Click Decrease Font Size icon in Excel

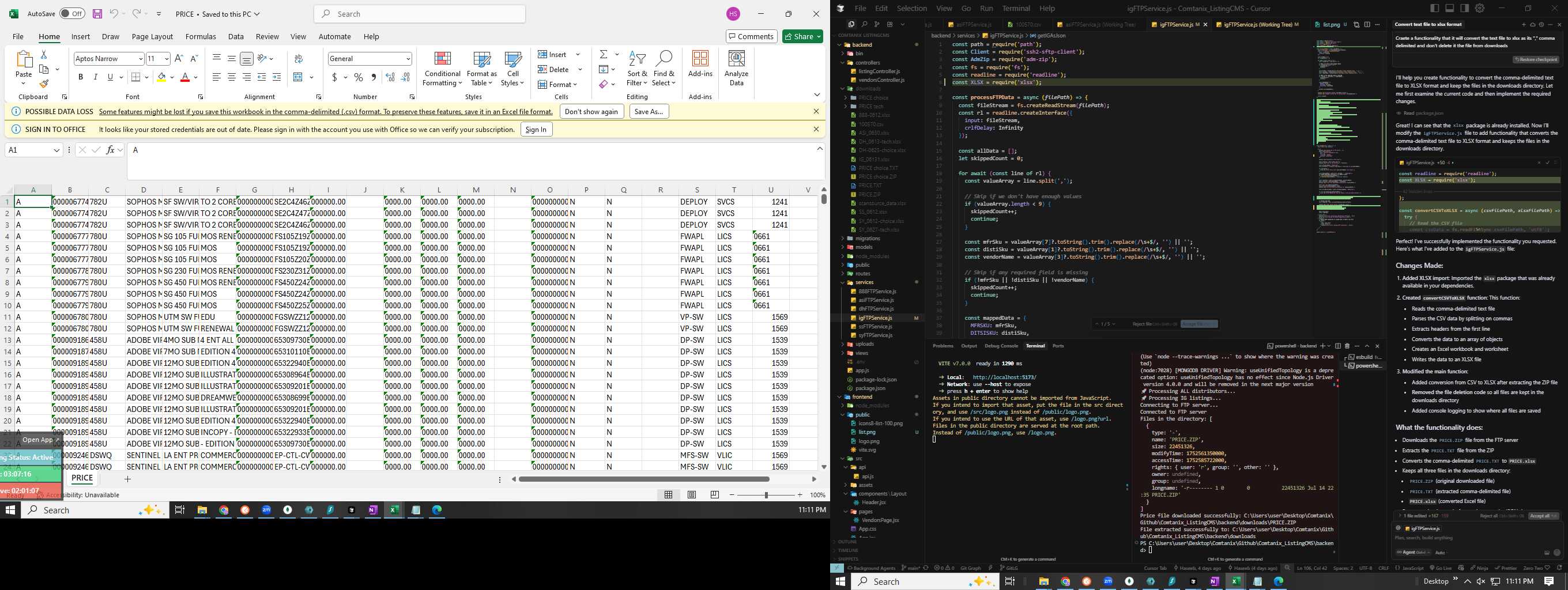point(194,58)
